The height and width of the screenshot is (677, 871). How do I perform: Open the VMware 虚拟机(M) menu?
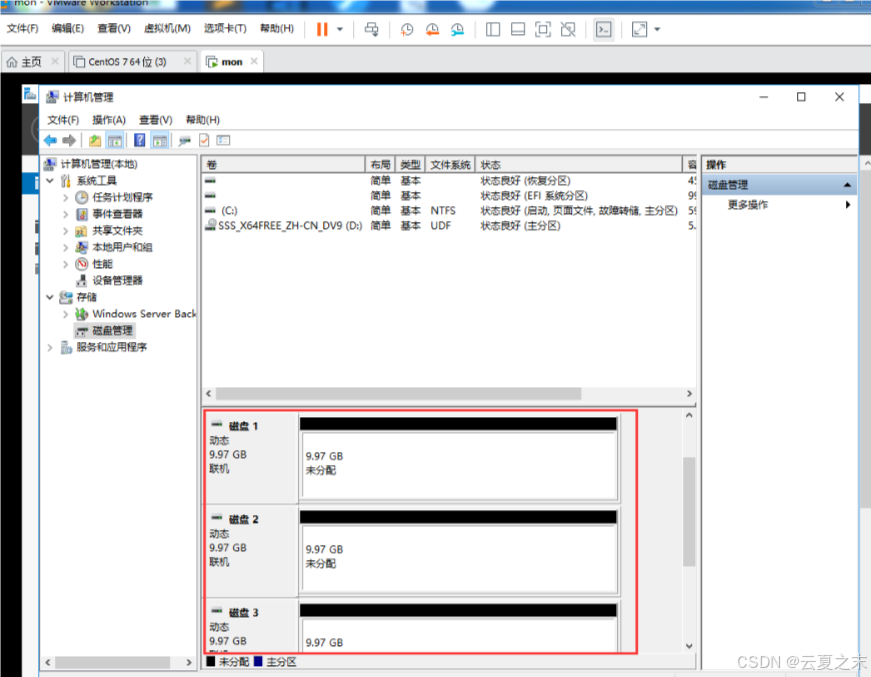[x=167, y=28]
